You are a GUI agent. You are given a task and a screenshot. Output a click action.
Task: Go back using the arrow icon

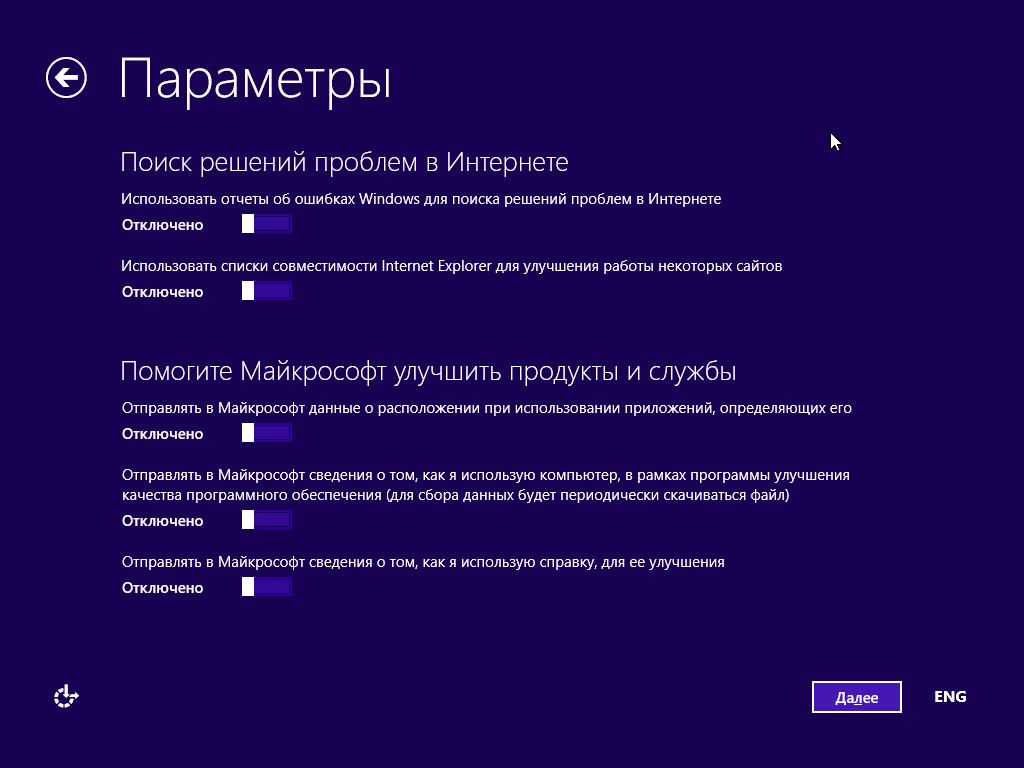point(66,78)
